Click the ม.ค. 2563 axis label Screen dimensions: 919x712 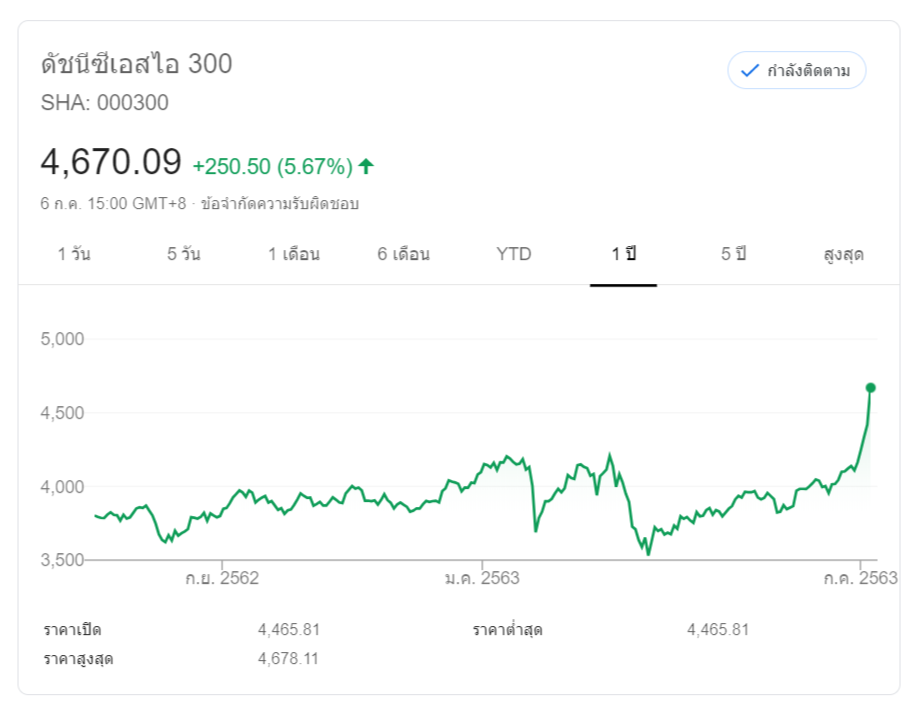(x=483, y=579)
